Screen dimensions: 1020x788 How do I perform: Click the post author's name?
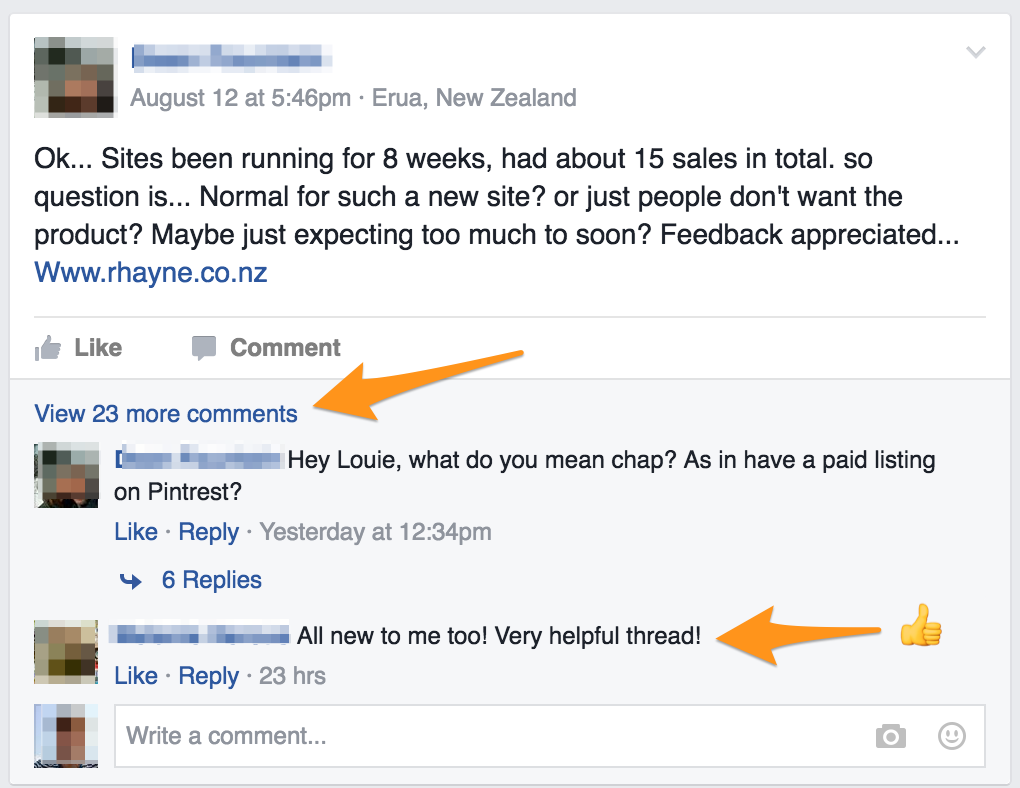232,58
